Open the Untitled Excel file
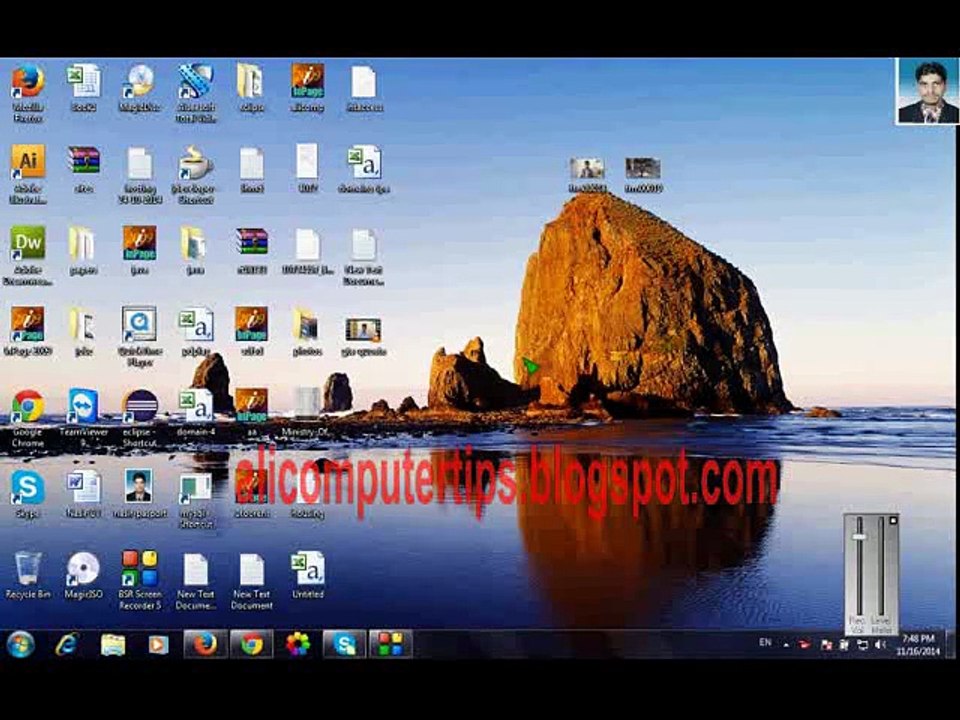The image size is (960, 720). tap(307, 576)
